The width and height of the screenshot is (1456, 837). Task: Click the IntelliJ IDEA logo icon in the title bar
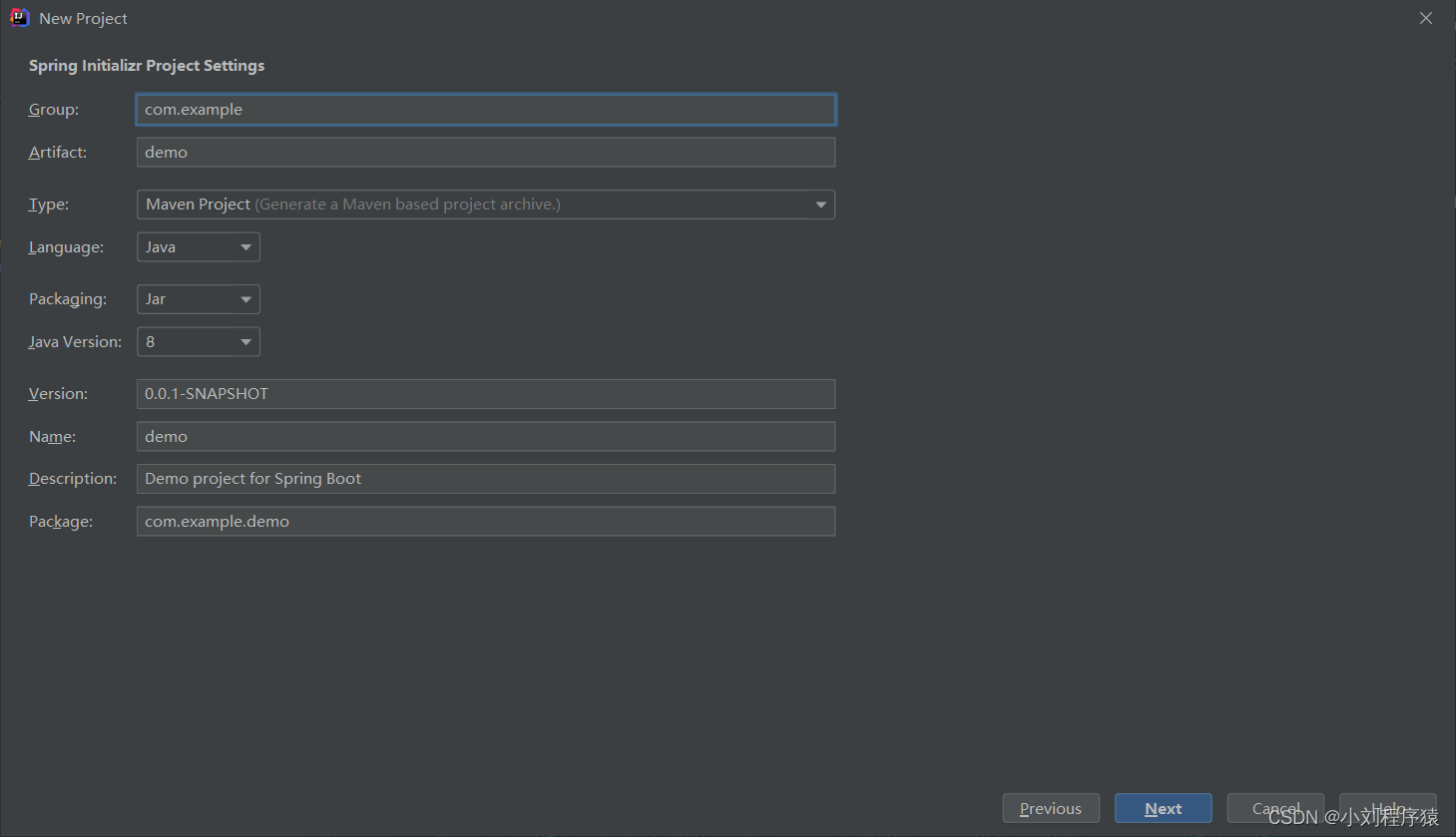19,18
